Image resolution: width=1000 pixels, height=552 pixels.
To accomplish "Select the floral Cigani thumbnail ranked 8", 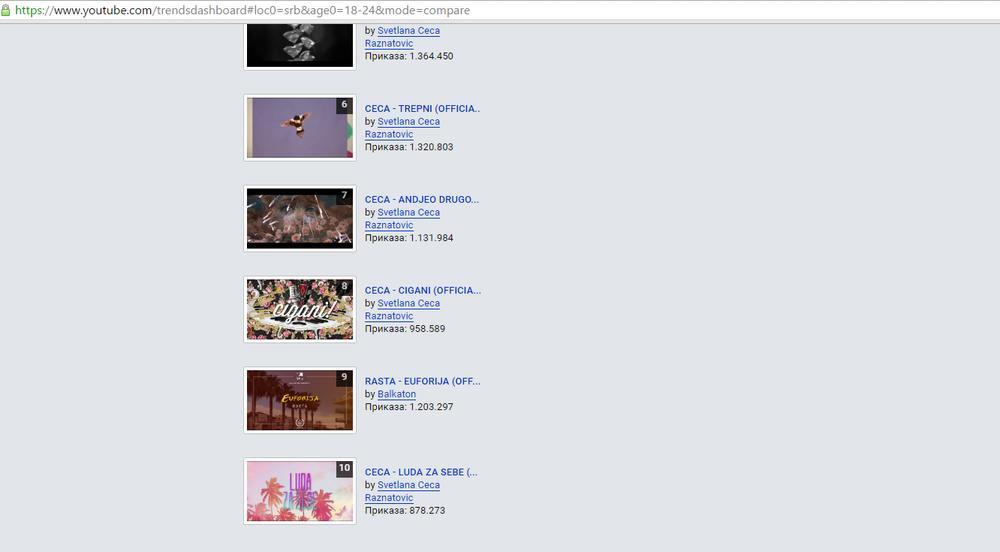I will click(299, 309).
